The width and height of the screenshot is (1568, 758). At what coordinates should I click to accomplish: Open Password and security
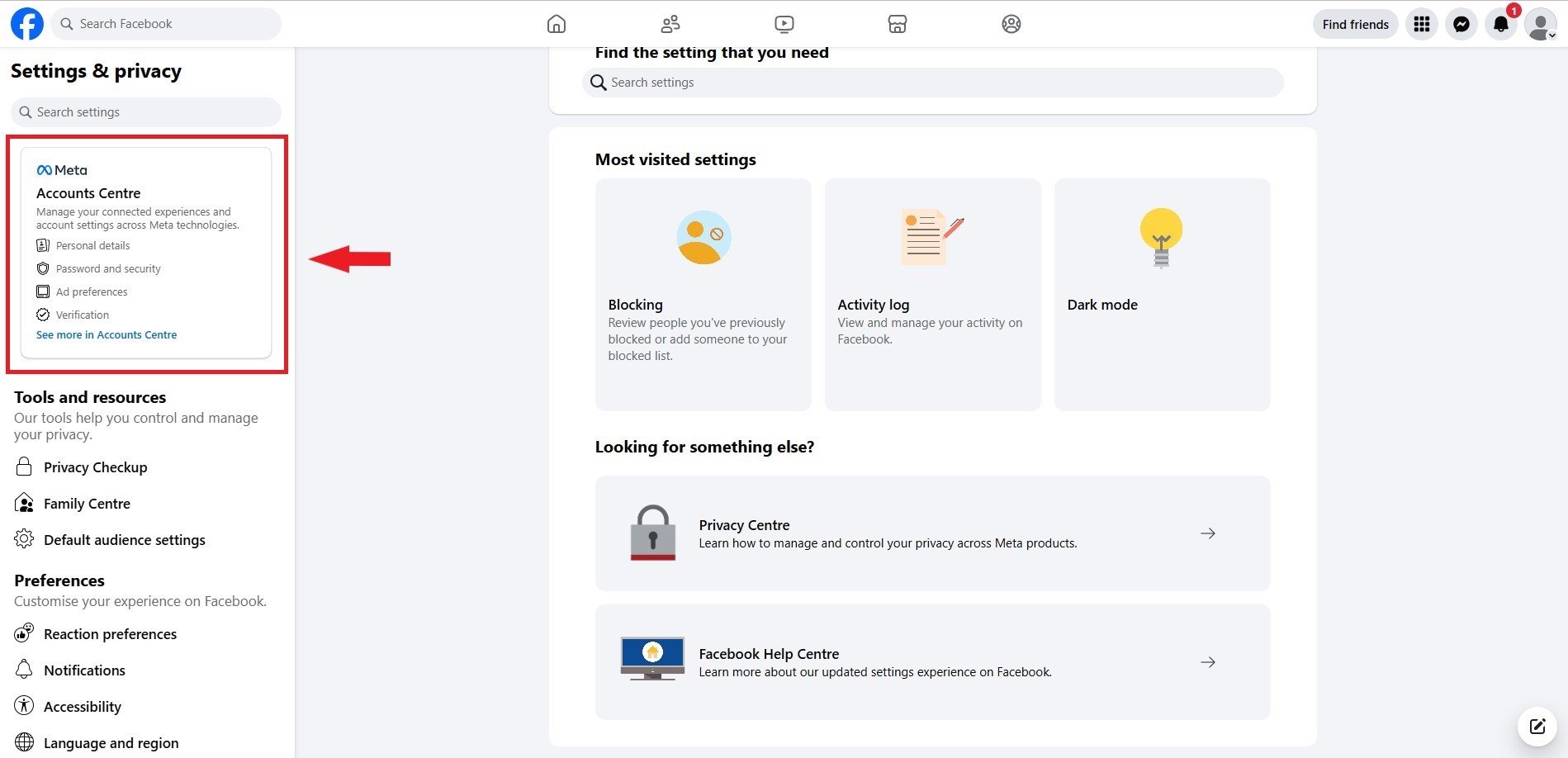(108, 268)
